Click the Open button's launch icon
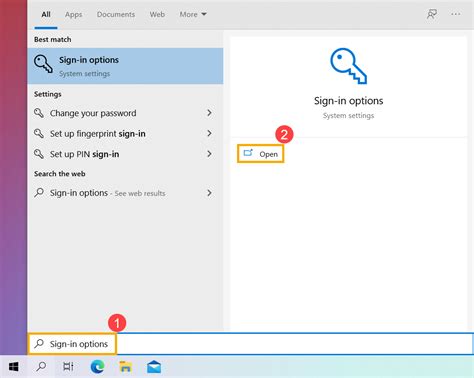Image resolution: width=474 pixels, height=378 pixels. pos(248,153)
